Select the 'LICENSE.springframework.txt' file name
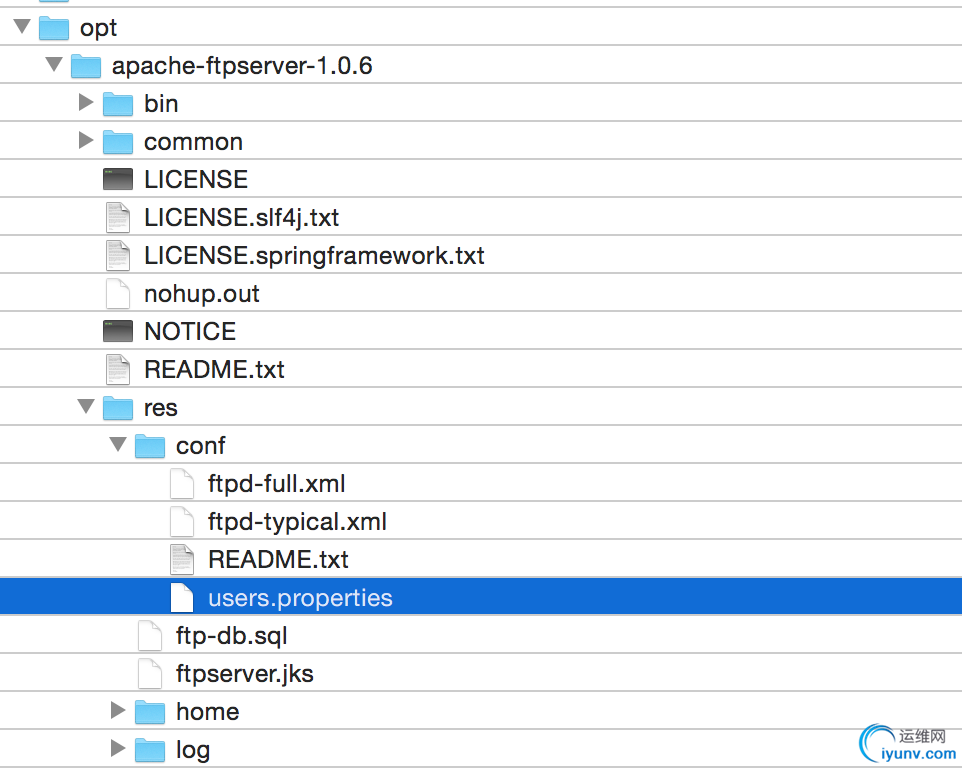This screenshot has width=962, height=770. point(314,256)
